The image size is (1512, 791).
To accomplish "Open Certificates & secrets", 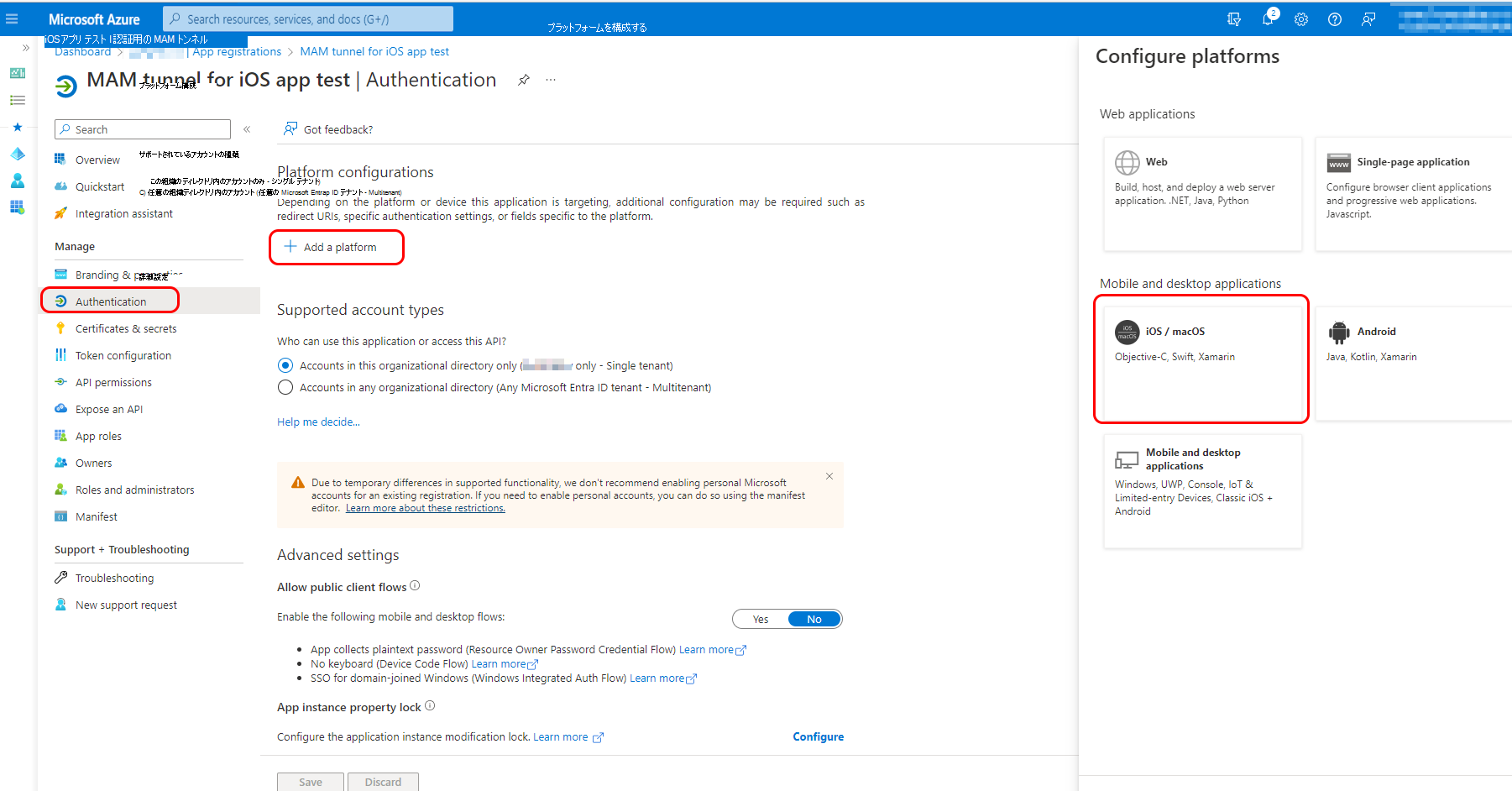I will coord(126,328).
